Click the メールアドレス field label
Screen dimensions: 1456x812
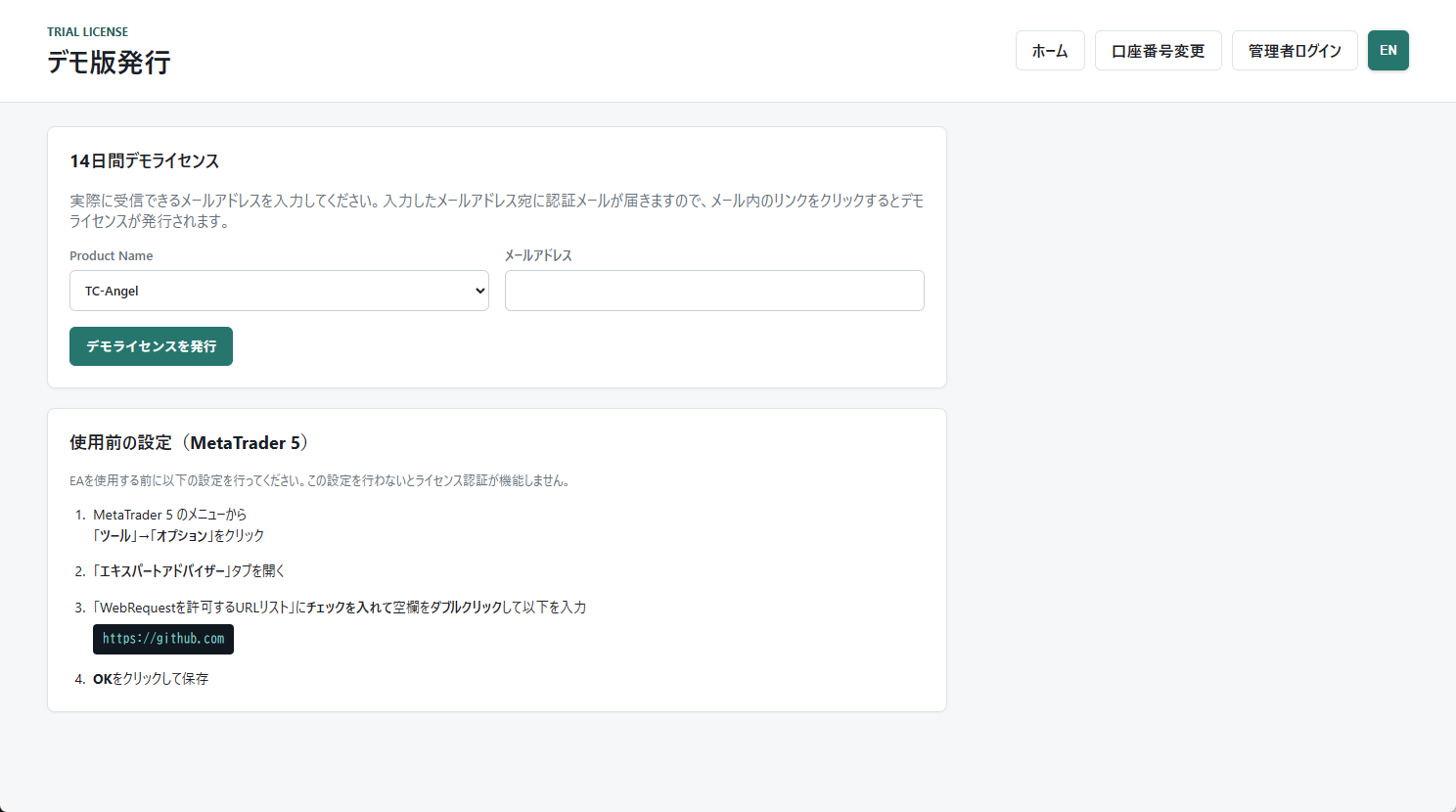[538, 255]
